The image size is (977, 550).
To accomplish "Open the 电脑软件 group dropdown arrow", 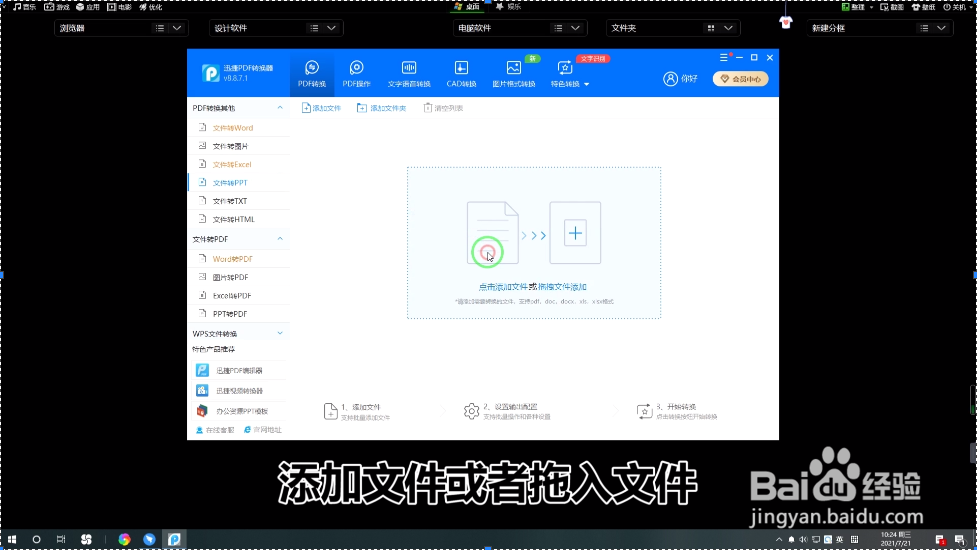I will tap(575, 28).
